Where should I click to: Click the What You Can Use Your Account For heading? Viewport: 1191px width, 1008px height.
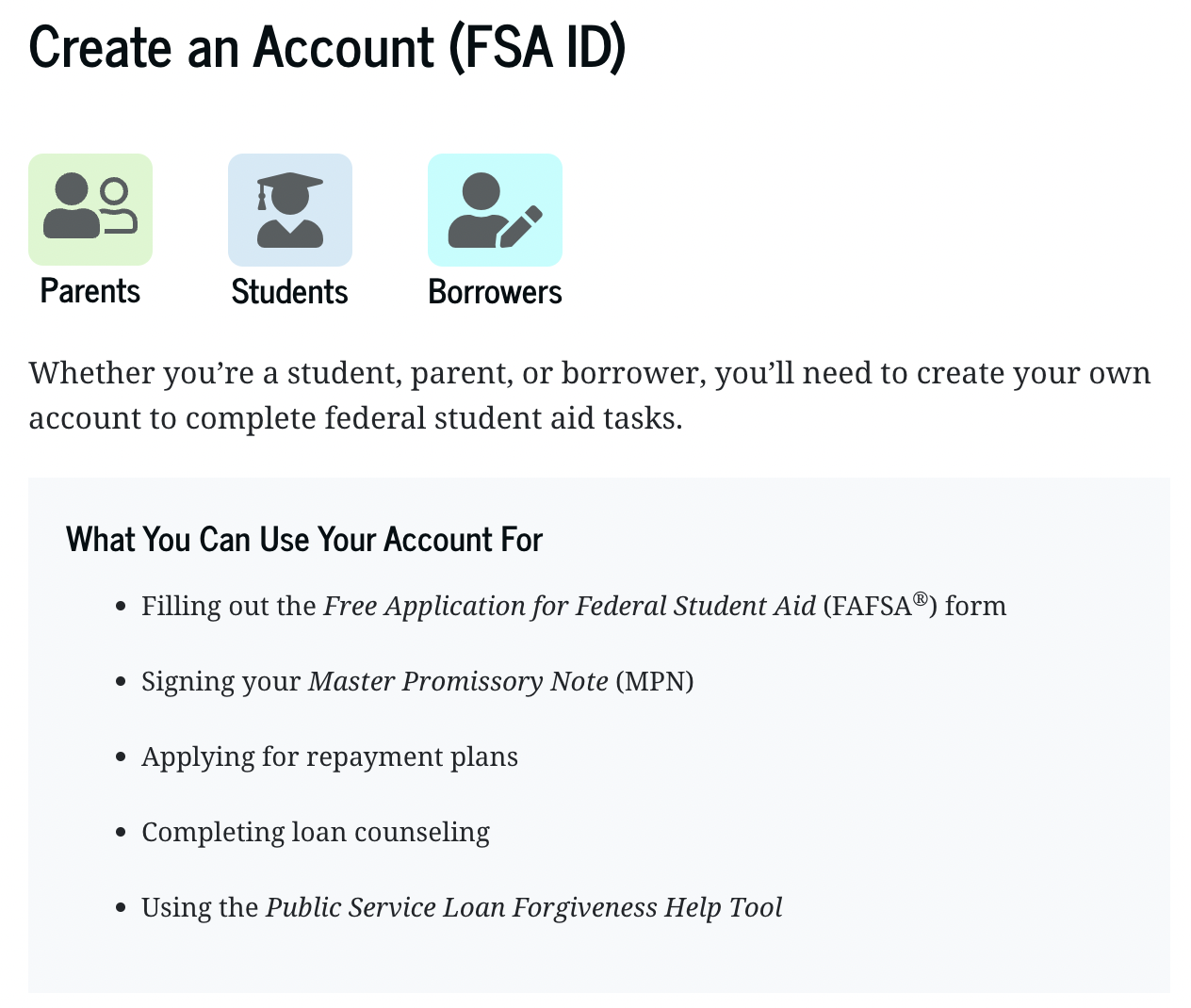coord(303,539)
